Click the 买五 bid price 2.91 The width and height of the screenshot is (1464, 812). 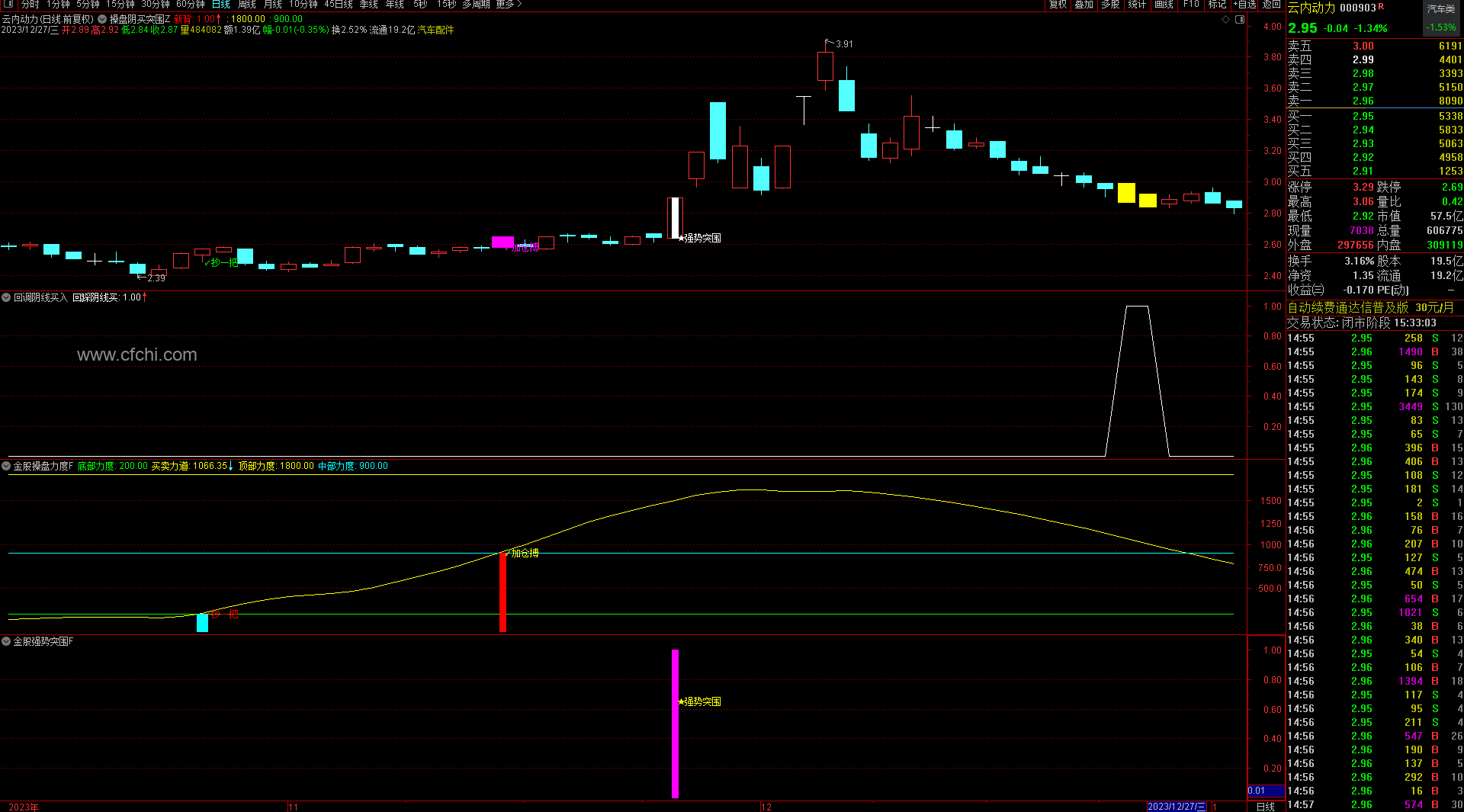(1363, 172)
